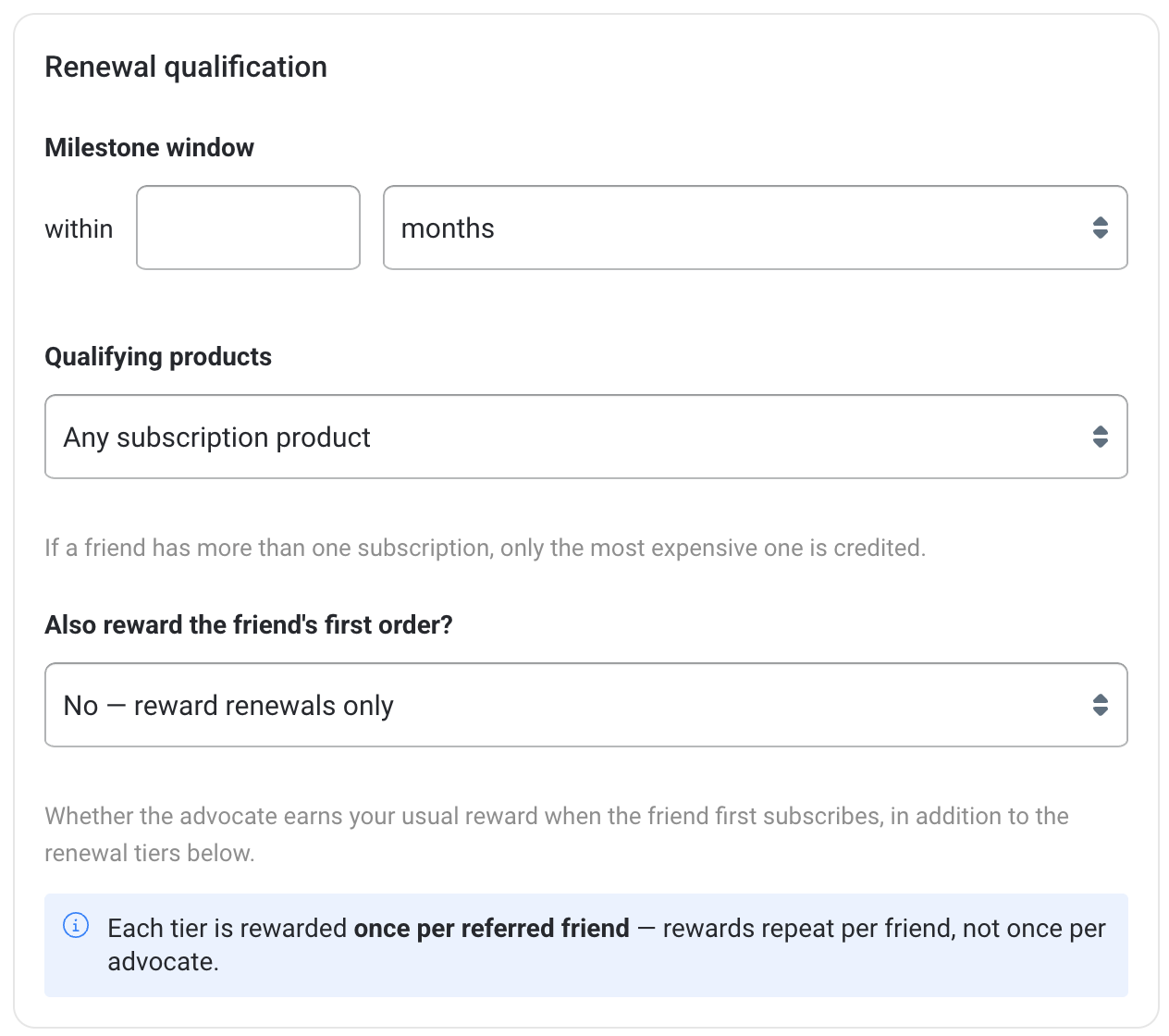The width and height of the screenshot is (1169, 1036).
Task: Click the up-down arrows on Qualifying products selector
Action: (1100, 437)
